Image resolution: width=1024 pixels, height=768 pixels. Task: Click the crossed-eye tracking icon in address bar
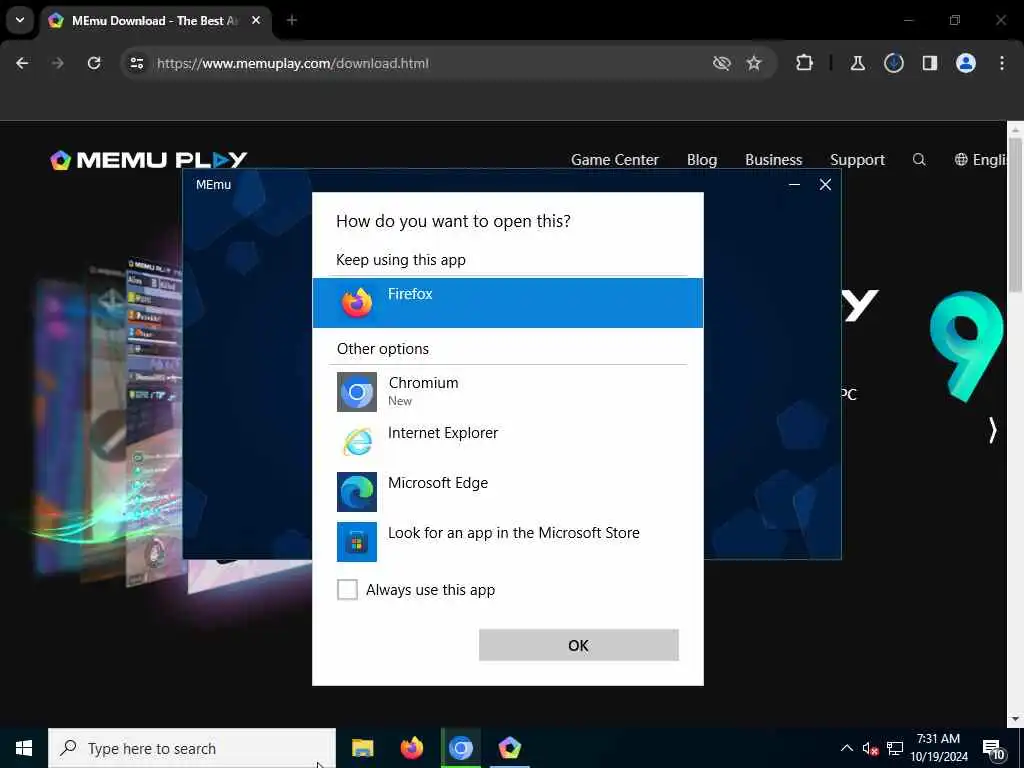pos(722,63)
